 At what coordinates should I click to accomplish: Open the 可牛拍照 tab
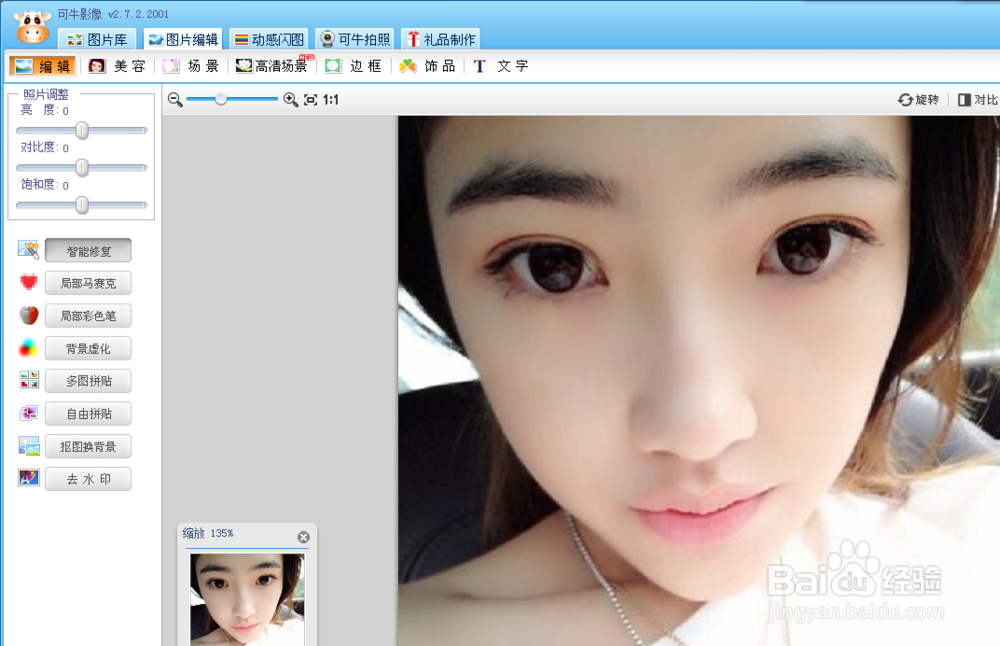pos(355,40)
